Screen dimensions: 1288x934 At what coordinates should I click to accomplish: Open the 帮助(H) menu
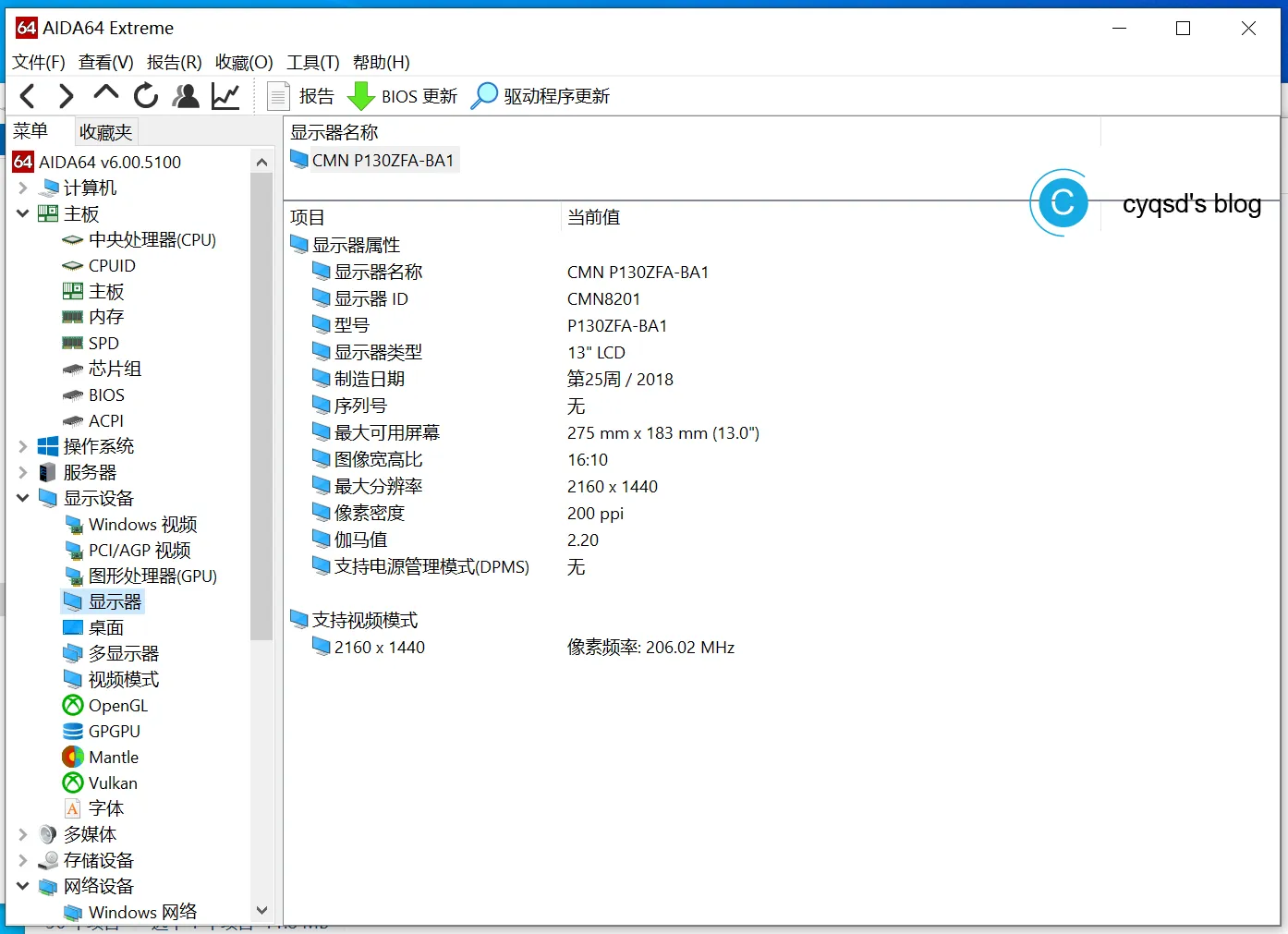click(x=382, y=62)
